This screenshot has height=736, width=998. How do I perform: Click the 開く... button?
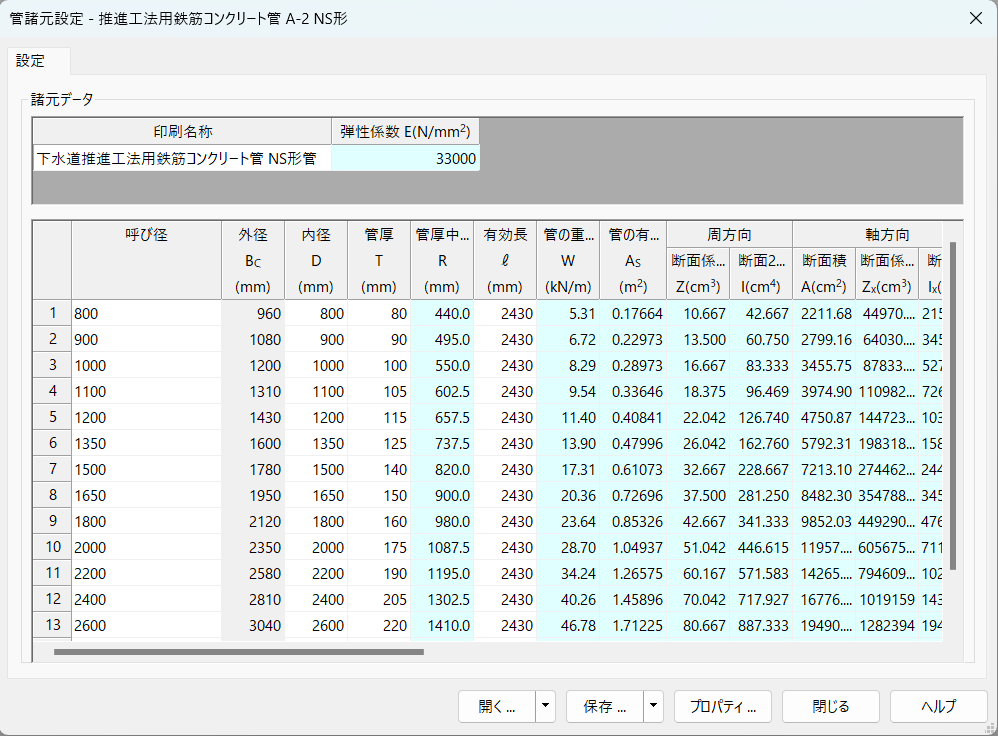click(497, 706)
